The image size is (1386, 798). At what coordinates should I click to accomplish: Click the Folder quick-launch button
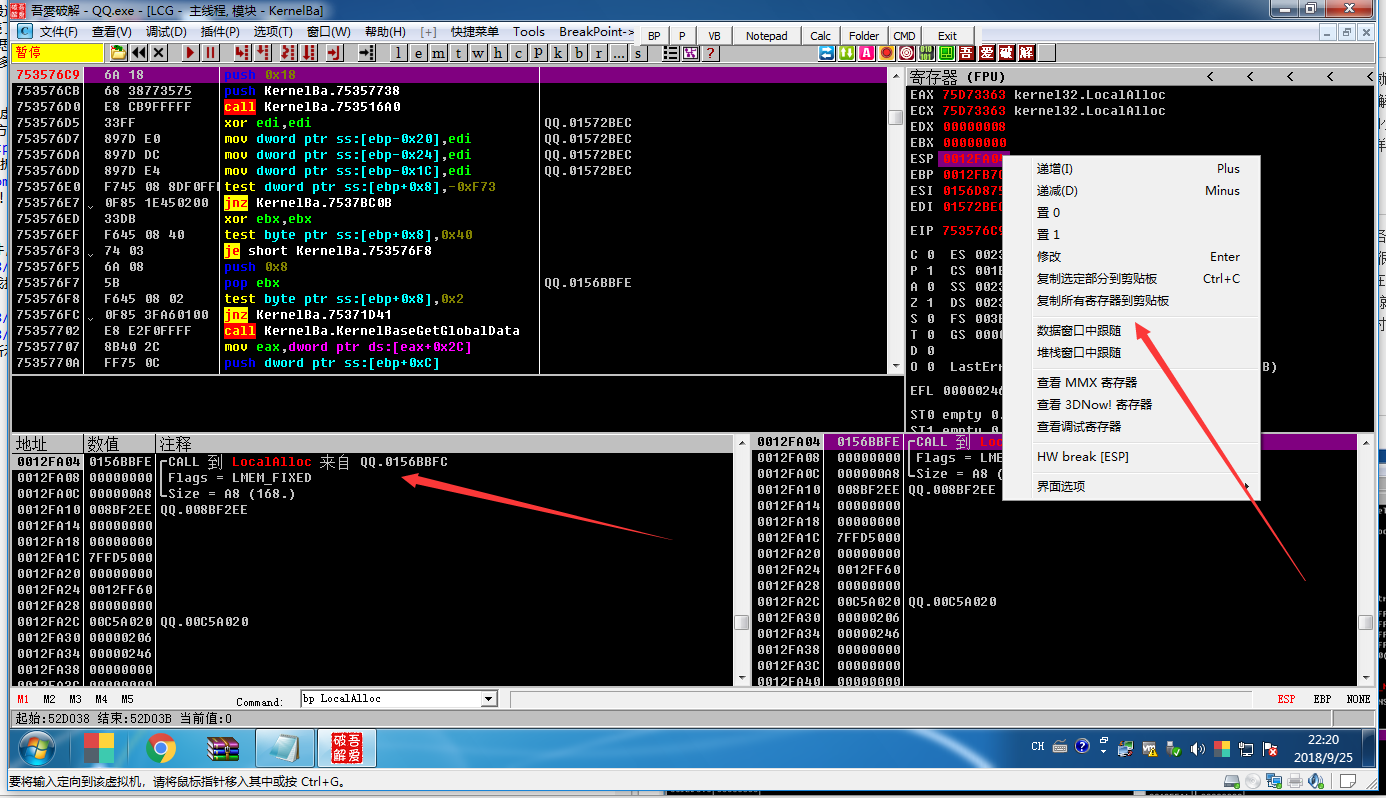864,36
